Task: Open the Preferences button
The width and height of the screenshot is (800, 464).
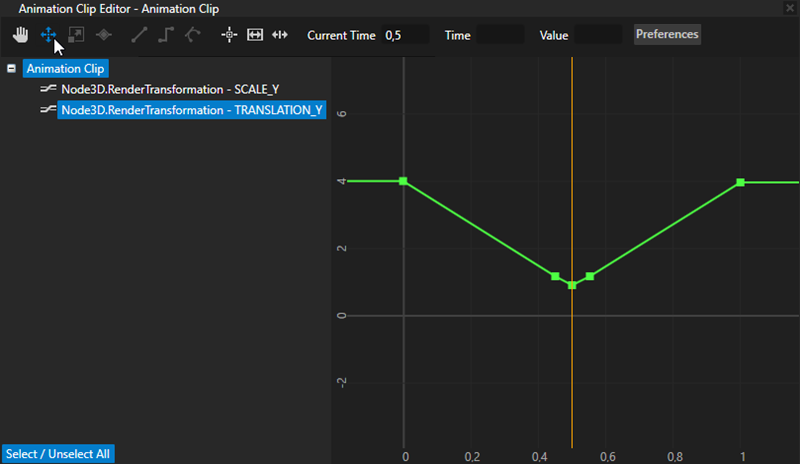Action: point(667,34)
